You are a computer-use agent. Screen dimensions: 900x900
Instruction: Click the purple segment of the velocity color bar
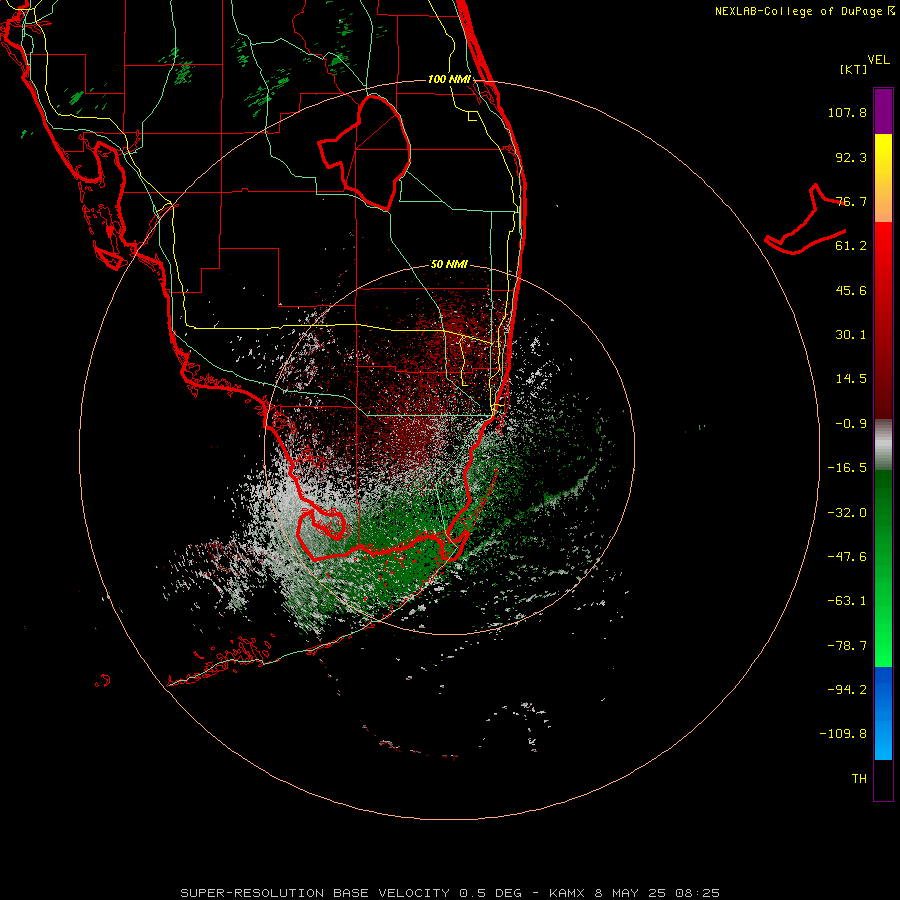[x=883, y=111]
